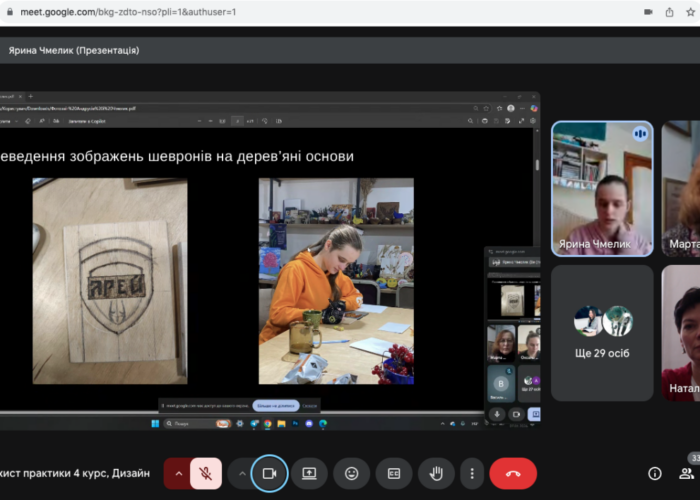700x500 pixels.
Task: Toggle the muted microphone button
Action: [x=206, y=473]
